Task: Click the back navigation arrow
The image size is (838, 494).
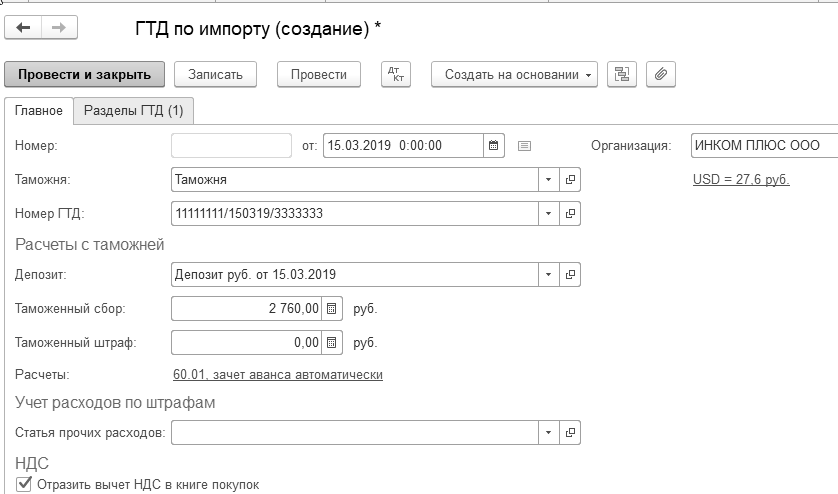Action: click(x=23, y=28)
